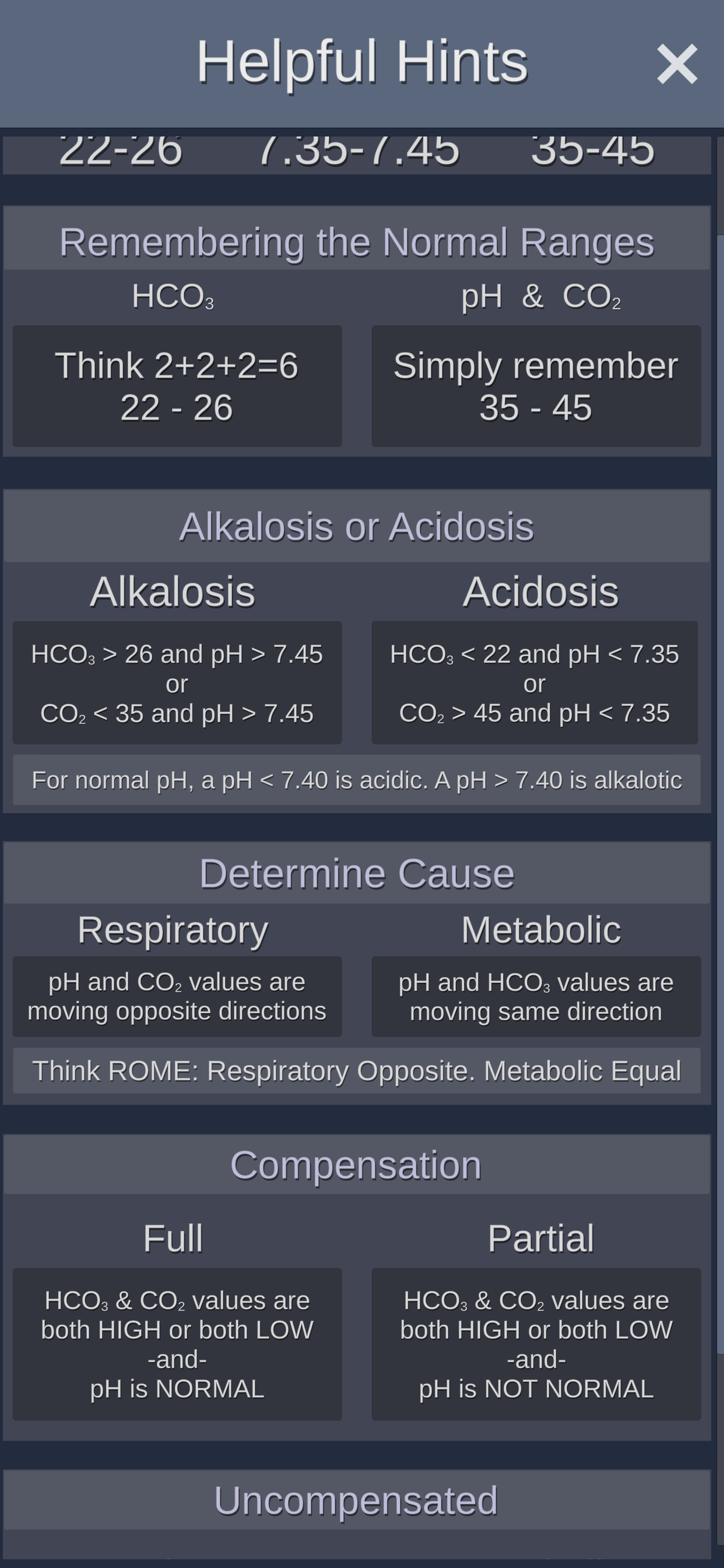Select the Think 2+2+2=6 hint box

click(x=177, y=386)
